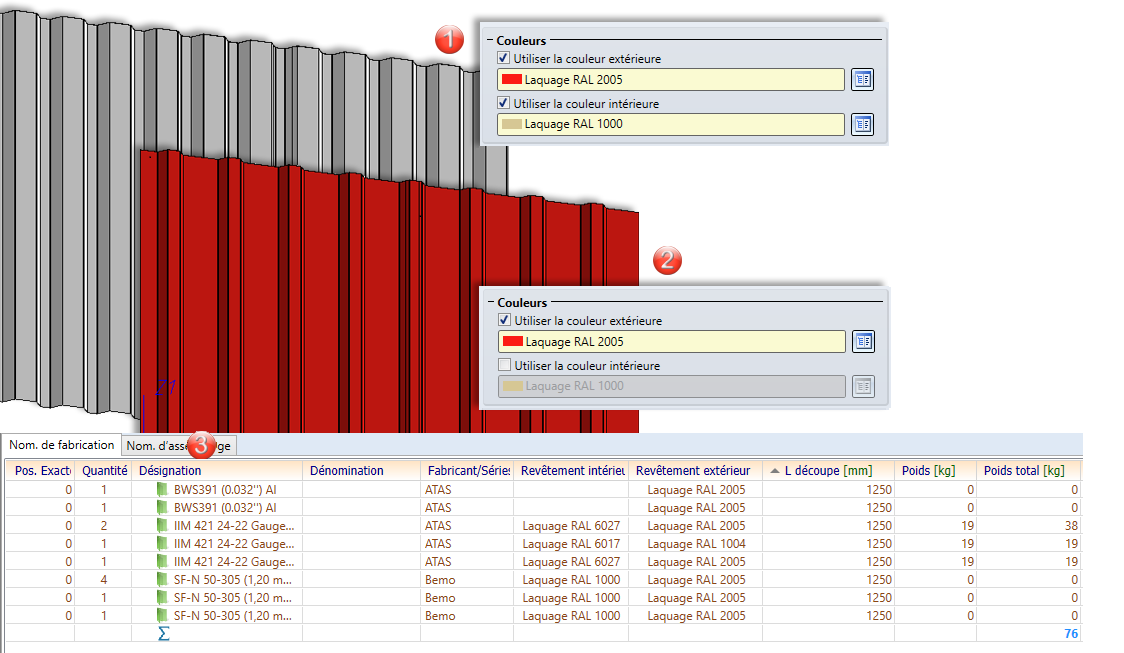Viewport: 1124px width, 653px height.
Task: Click the greyed-out Laquage RAL 1000 field in lower panel
Action: click(672, 386)
